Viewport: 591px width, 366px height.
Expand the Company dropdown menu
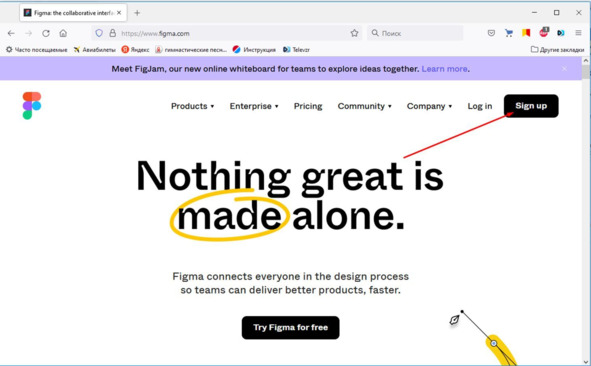point(429,106)
